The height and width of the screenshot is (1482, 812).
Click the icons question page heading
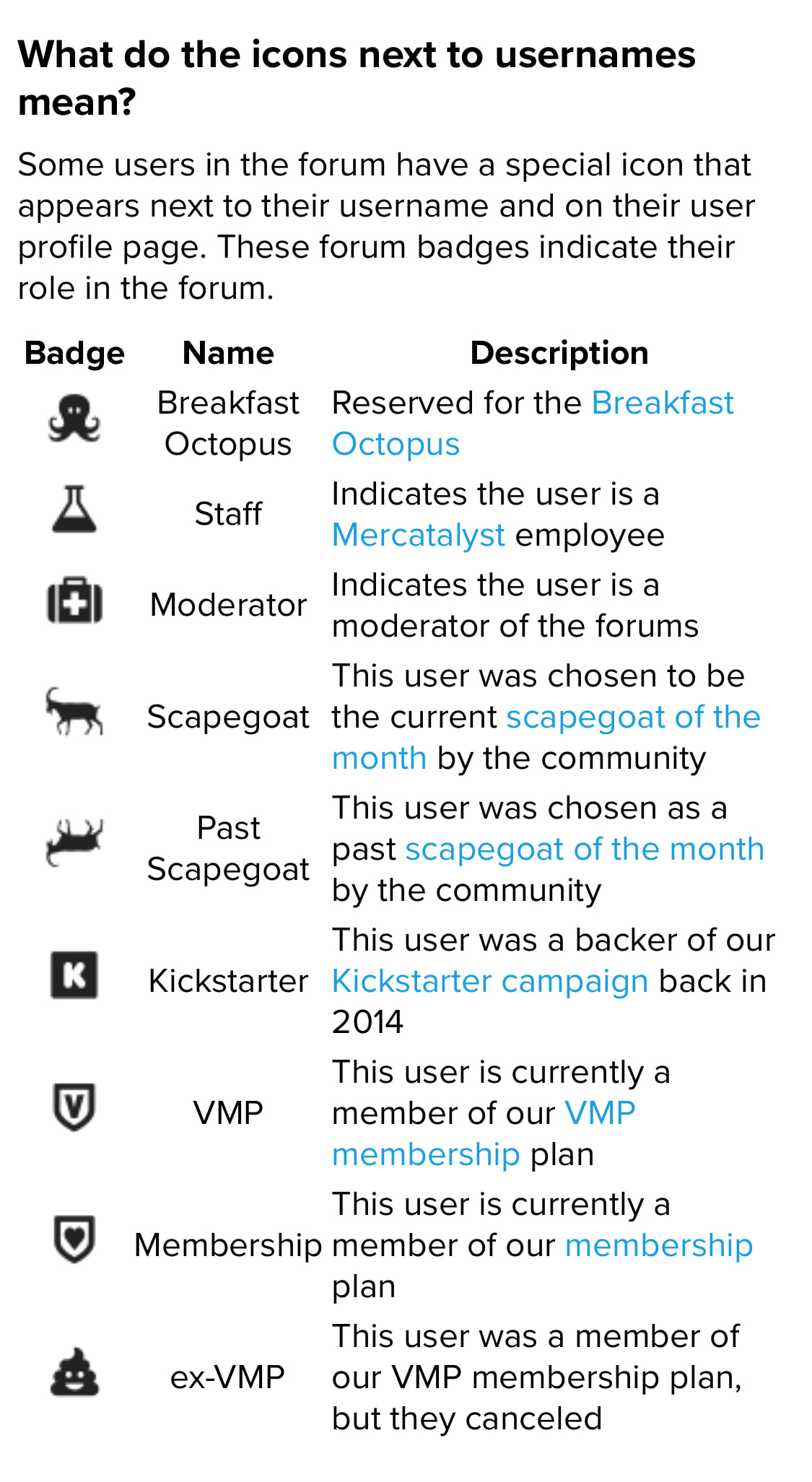point(357,78)
